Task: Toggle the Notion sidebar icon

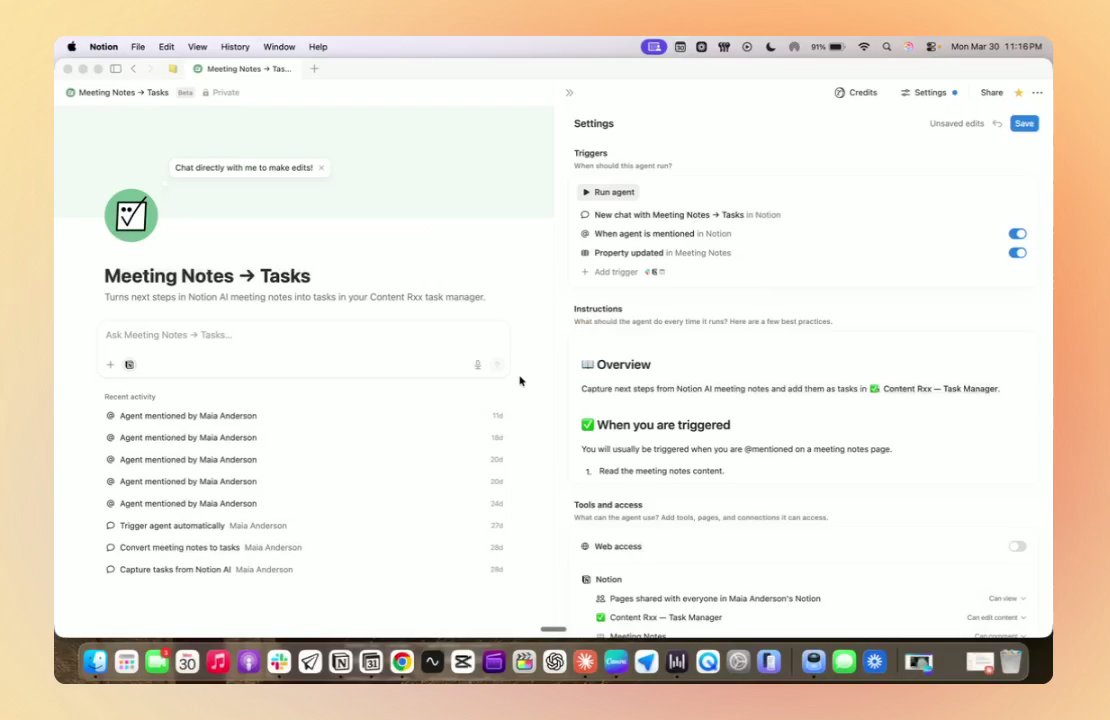Action: pos(115,69)
